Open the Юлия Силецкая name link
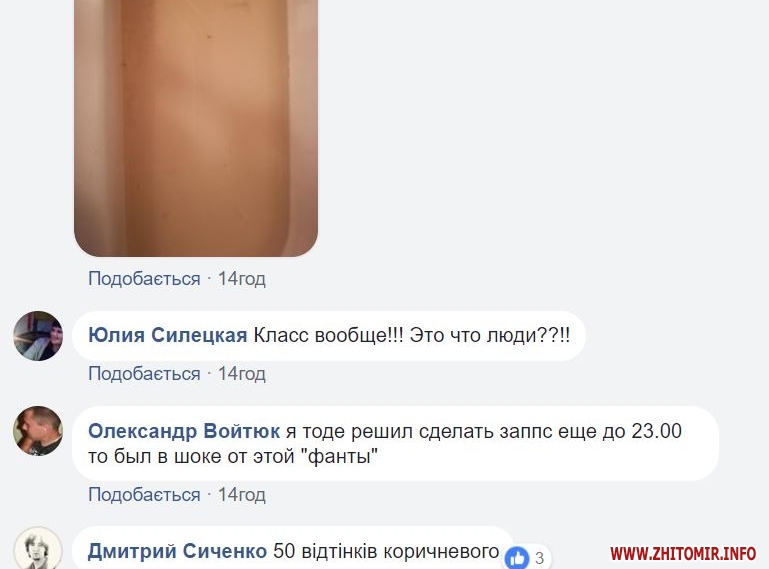 167,336
